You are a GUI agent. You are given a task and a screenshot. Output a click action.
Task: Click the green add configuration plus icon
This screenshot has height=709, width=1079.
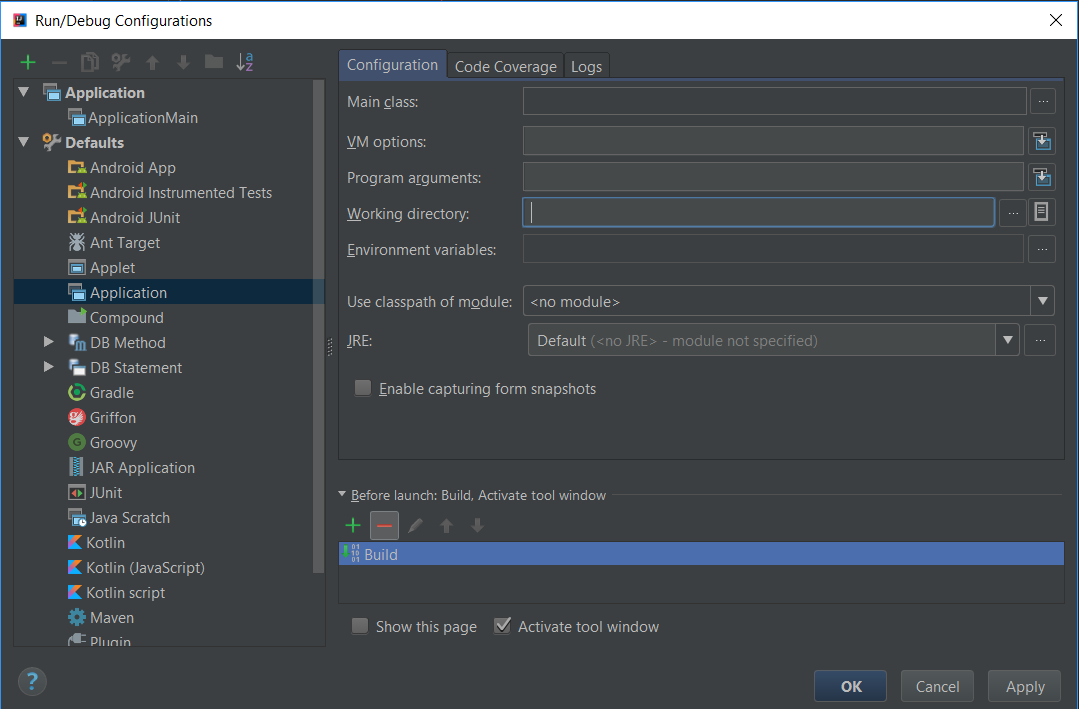point(28,62)
